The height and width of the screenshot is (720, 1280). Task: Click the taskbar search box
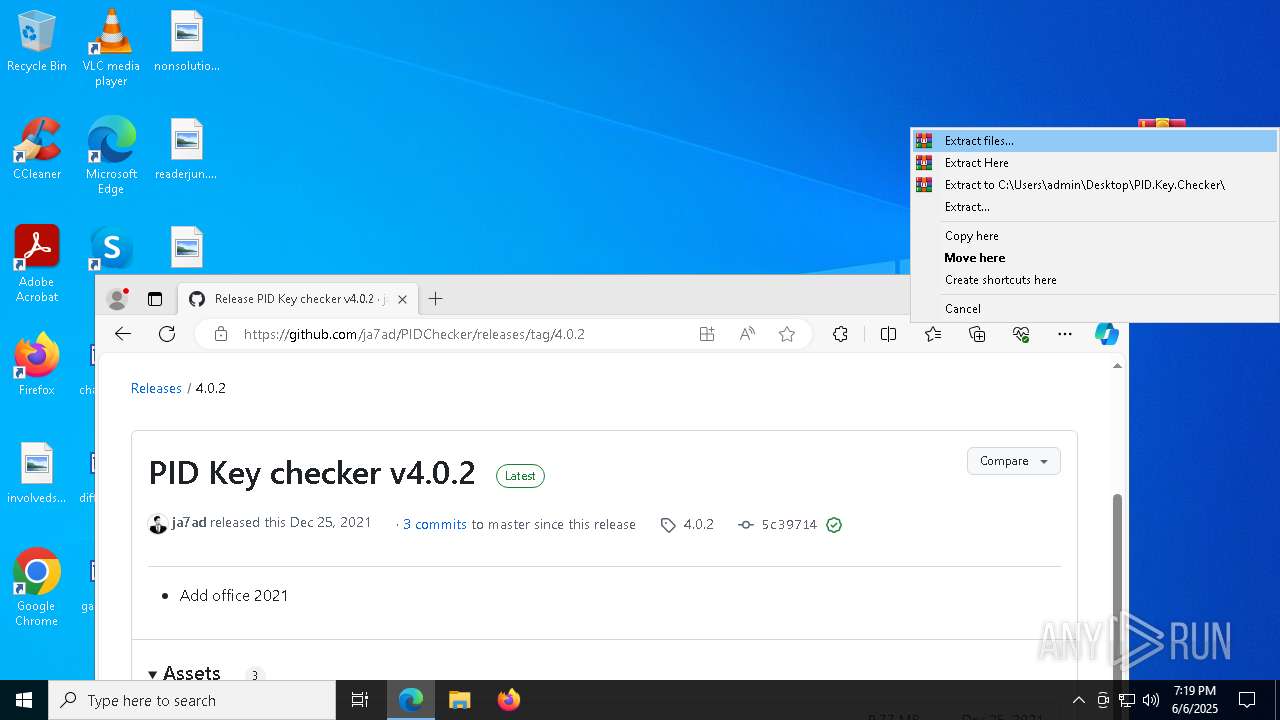tap(192, 700)
